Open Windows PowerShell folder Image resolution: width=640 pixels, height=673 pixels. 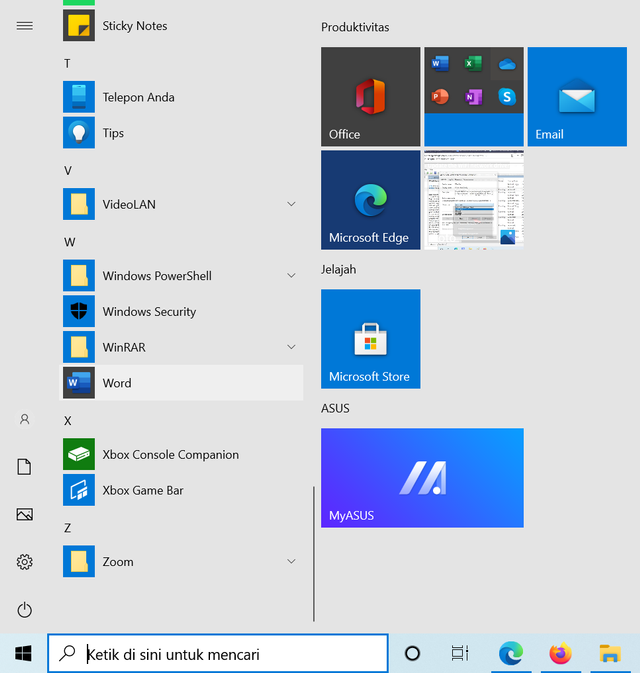point(181,276)
